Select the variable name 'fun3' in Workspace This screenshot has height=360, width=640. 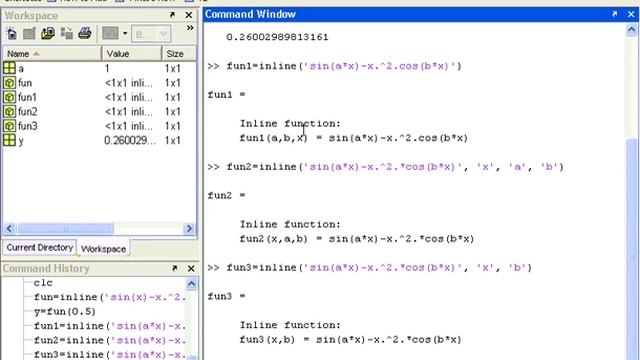(x=28, y=126)
